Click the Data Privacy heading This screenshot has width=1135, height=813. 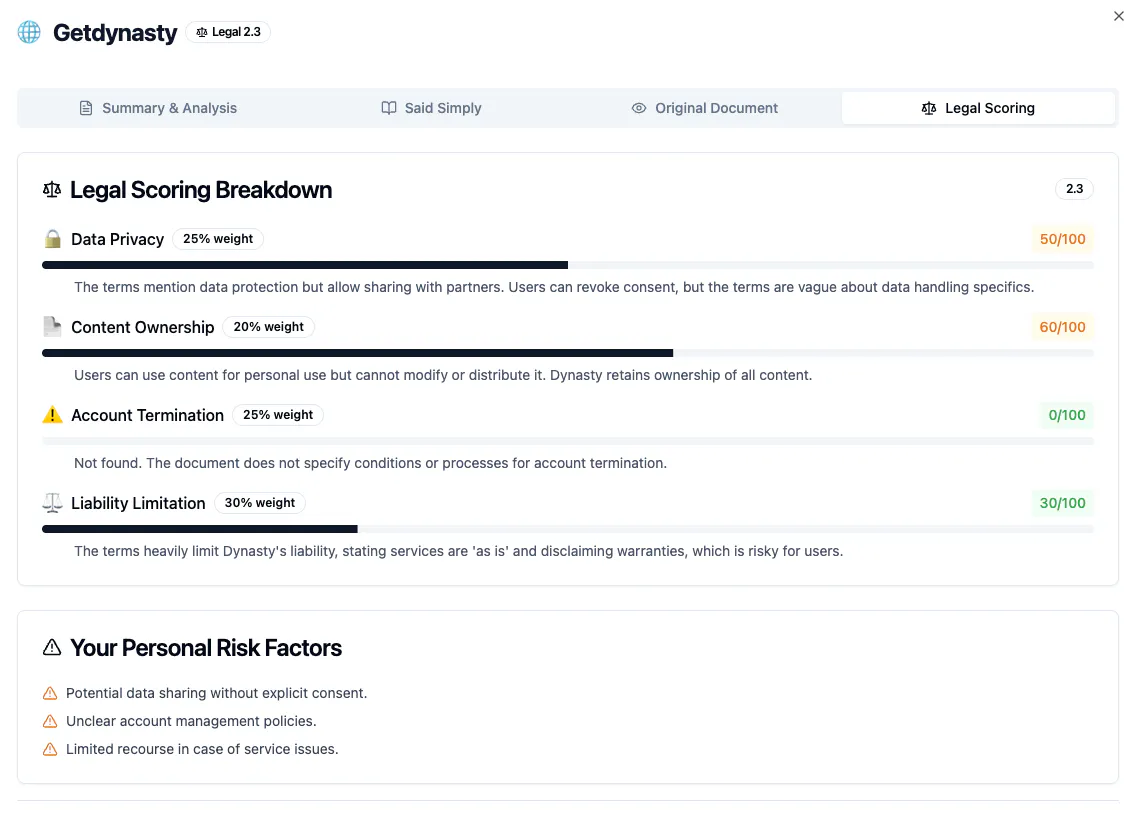[x=117, y=239]
